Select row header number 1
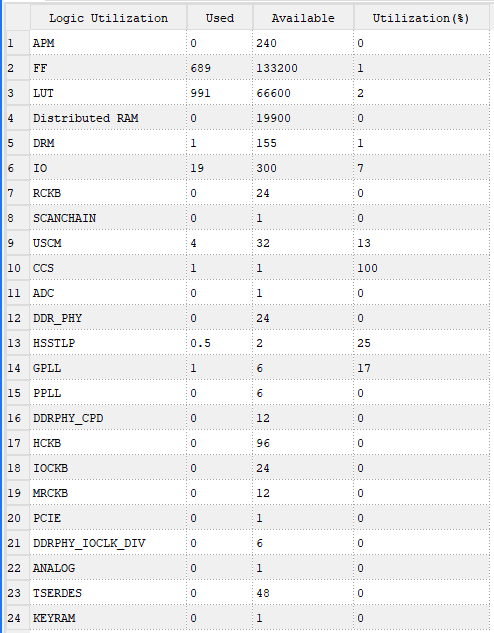 18,43
